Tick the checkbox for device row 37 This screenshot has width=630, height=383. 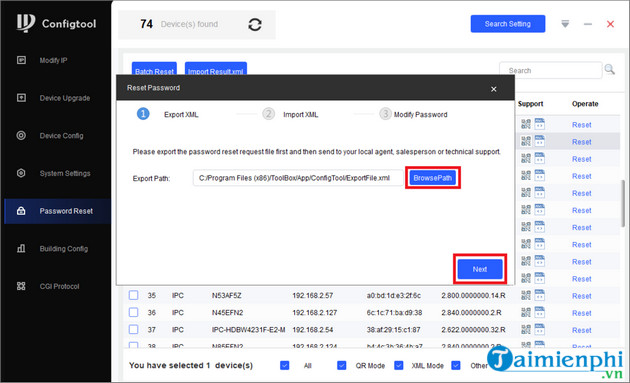click(x=133, y=330)
